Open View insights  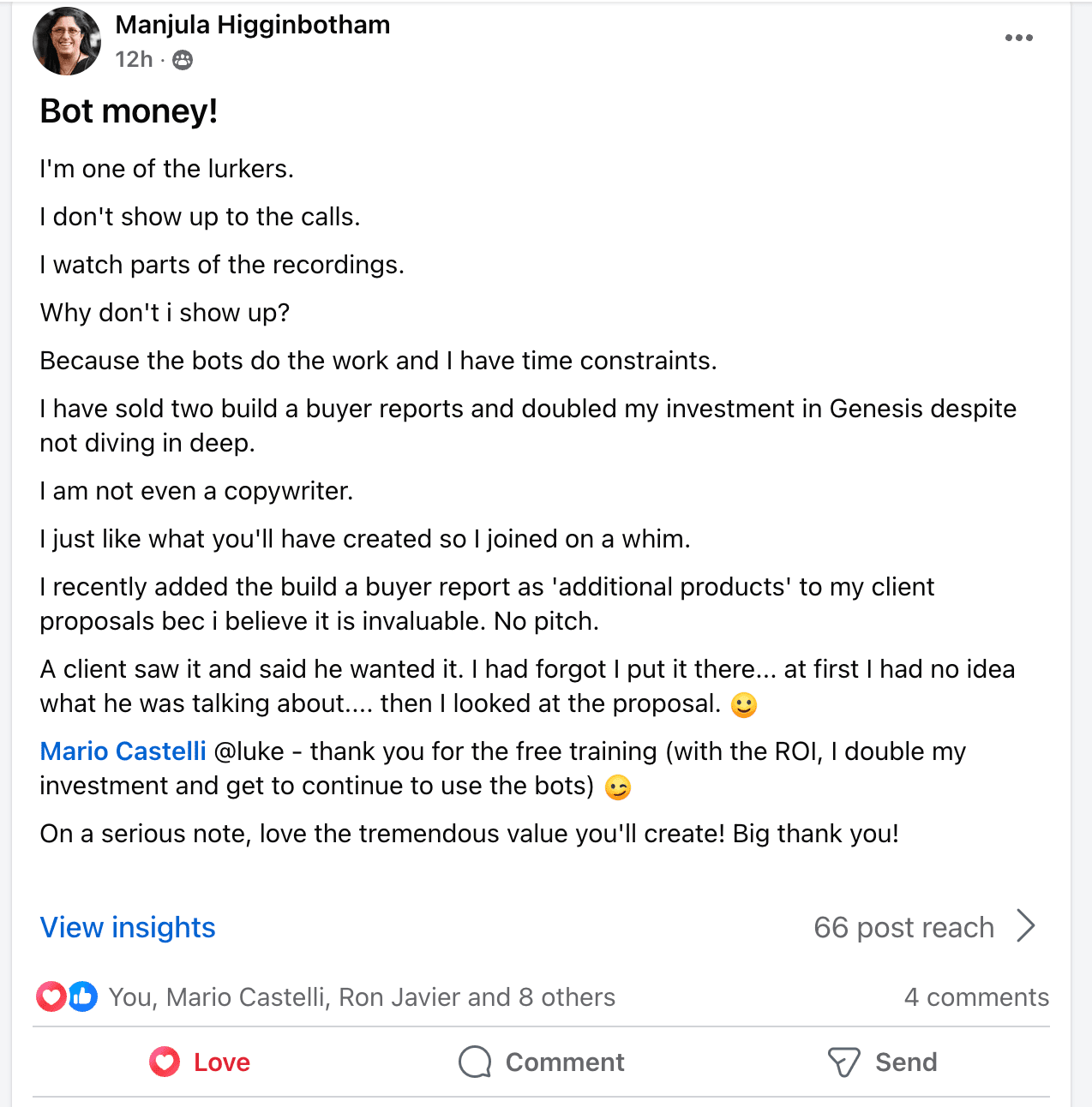click(x=128, y=927)
